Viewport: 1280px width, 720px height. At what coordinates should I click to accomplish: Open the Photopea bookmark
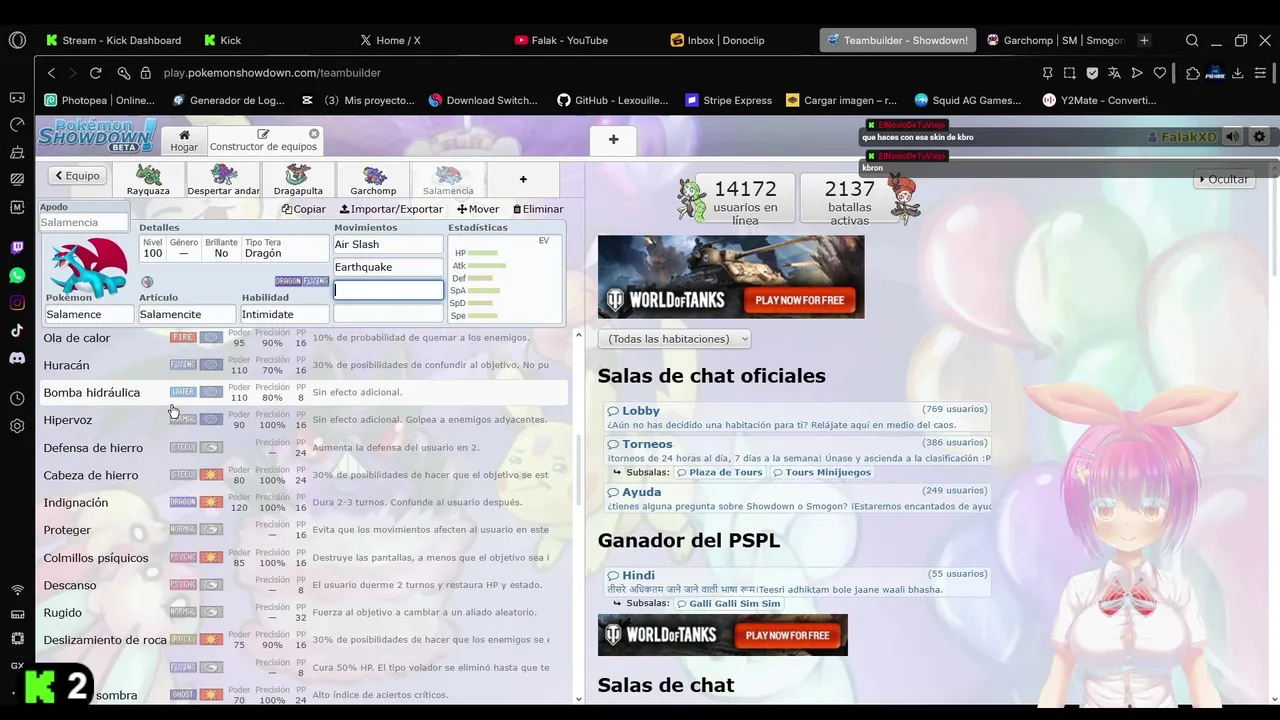point(100,100)
